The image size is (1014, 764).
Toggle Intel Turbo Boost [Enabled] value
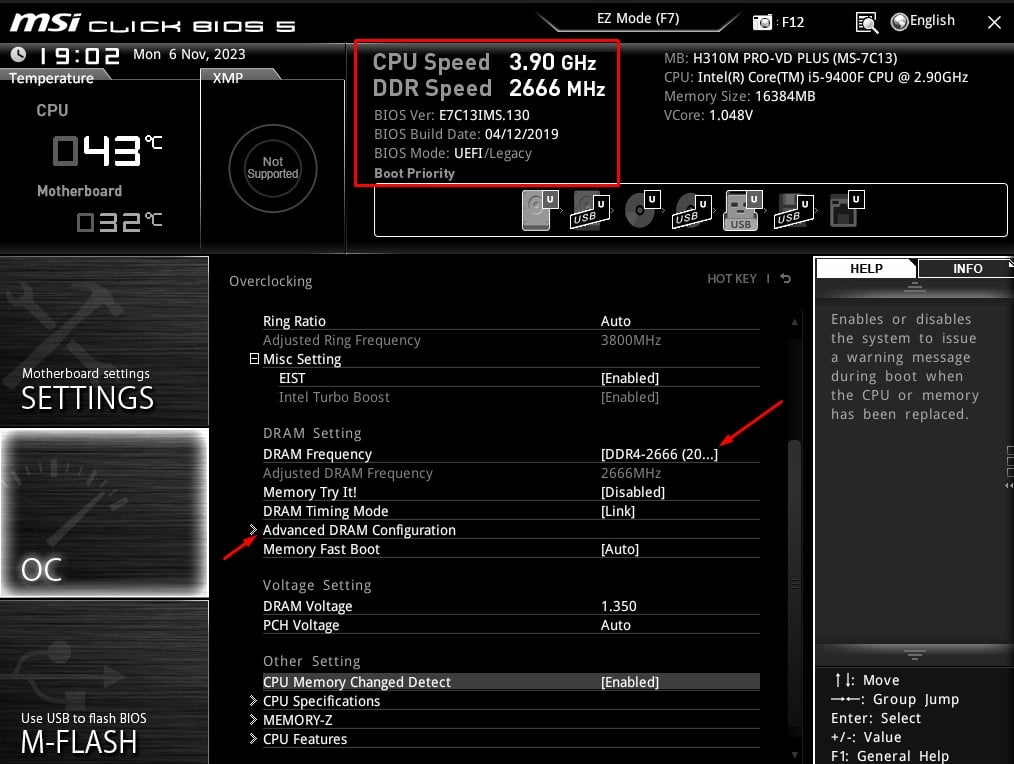[630, 397]
